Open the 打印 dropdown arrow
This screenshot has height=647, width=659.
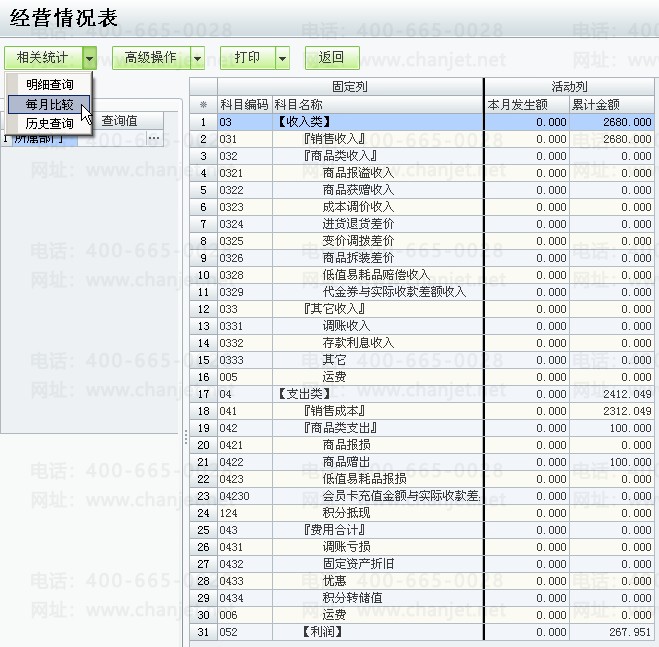(283, 58)
